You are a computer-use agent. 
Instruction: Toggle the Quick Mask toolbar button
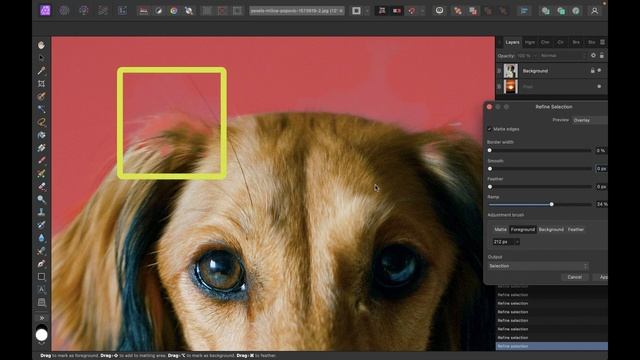tap(356, 11)
